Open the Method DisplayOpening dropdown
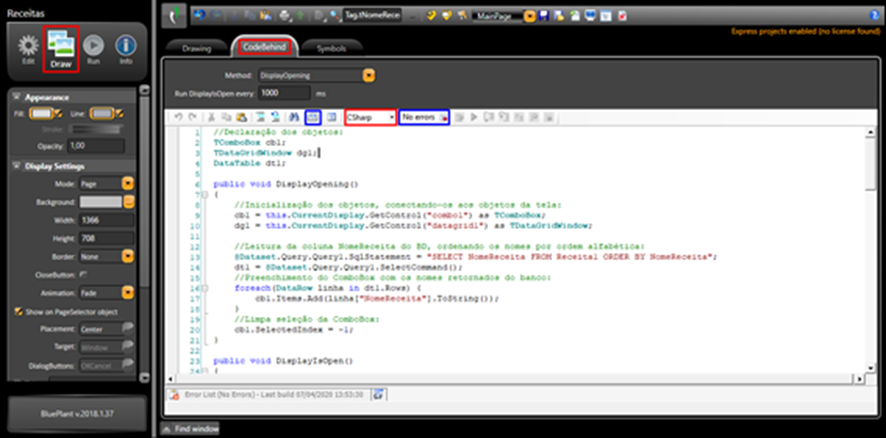This screenshot has height=438, width=886. coord(369,74)
